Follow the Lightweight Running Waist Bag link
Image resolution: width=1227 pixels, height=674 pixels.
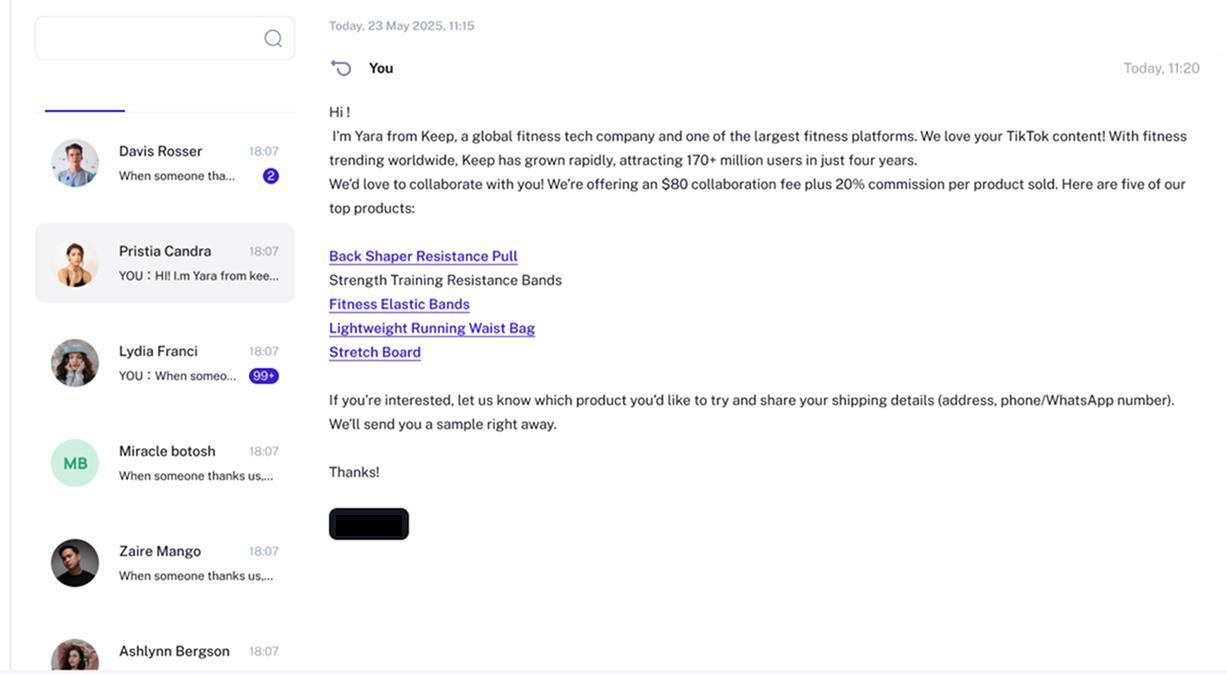(432, 328)
